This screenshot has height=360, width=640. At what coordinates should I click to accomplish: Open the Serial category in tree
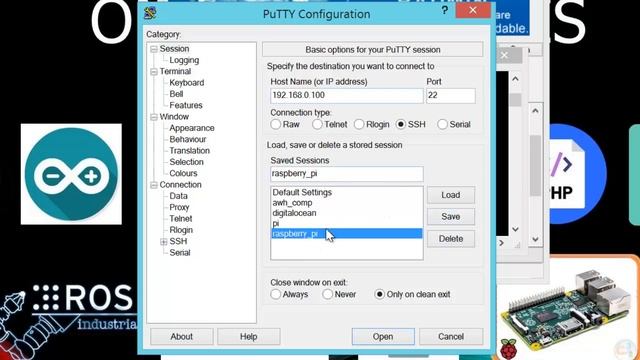point(180,253)
